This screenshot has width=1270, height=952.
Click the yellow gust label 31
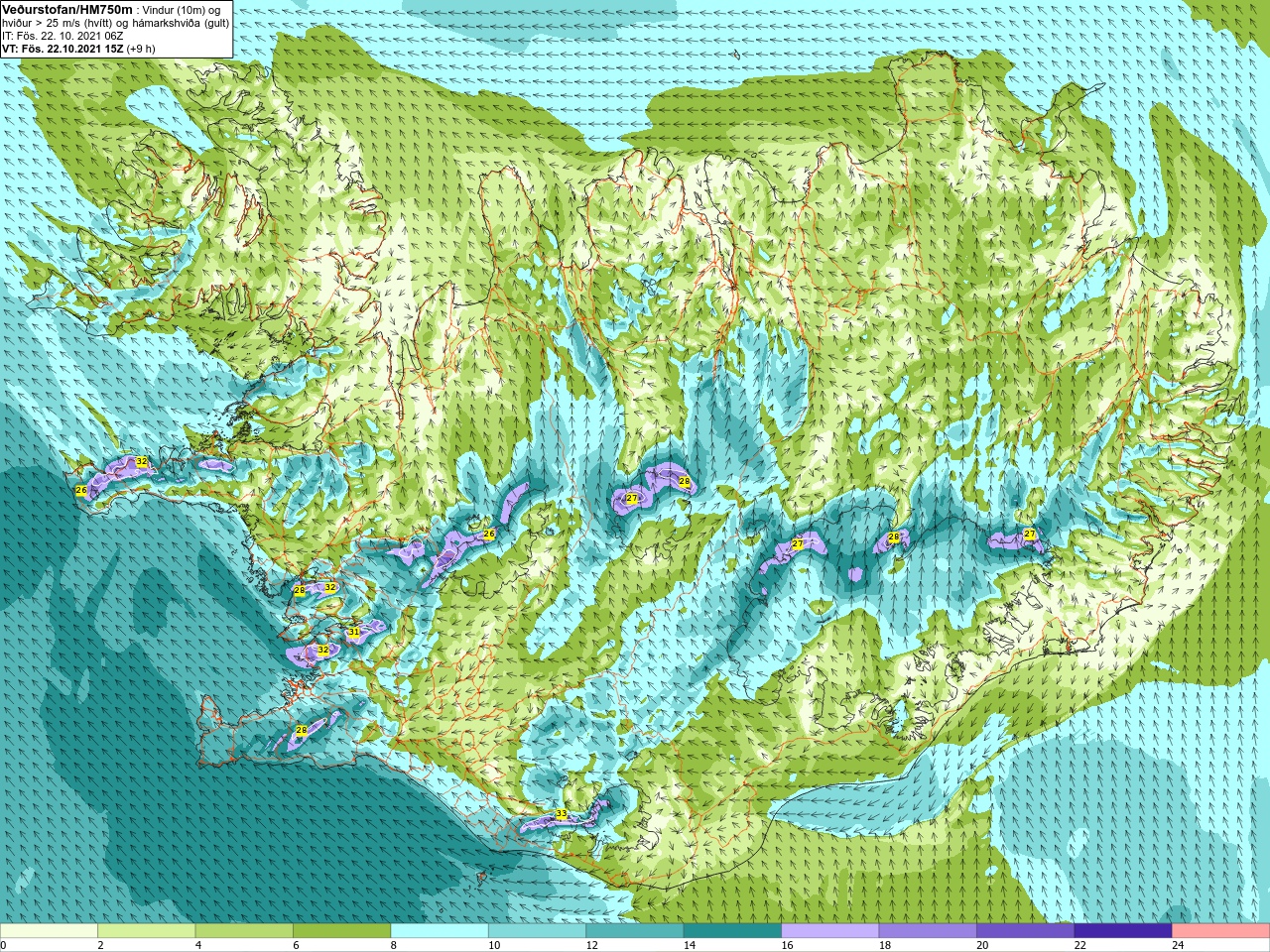353,632
